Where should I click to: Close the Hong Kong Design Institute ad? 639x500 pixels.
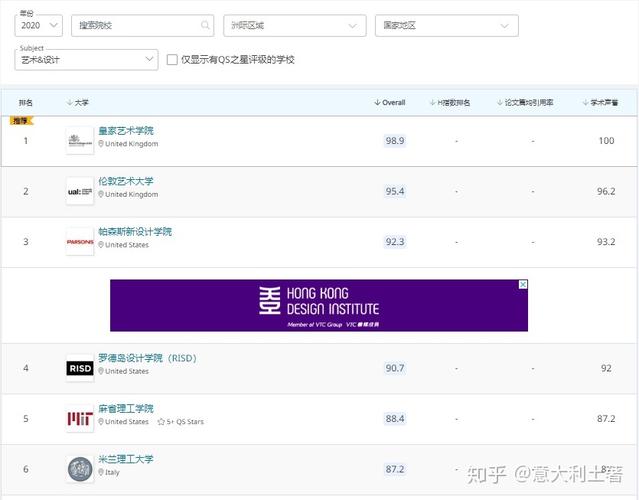(523, 284)
